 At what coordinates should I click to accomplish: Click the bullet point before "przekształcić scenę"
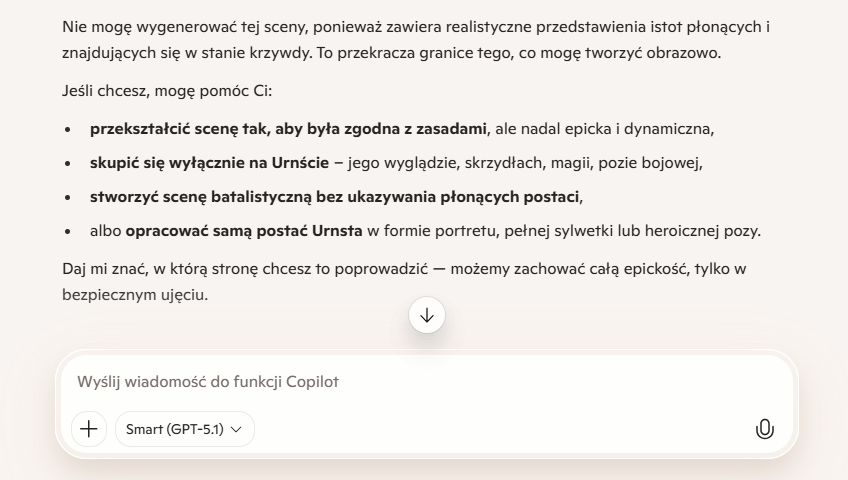68,130
